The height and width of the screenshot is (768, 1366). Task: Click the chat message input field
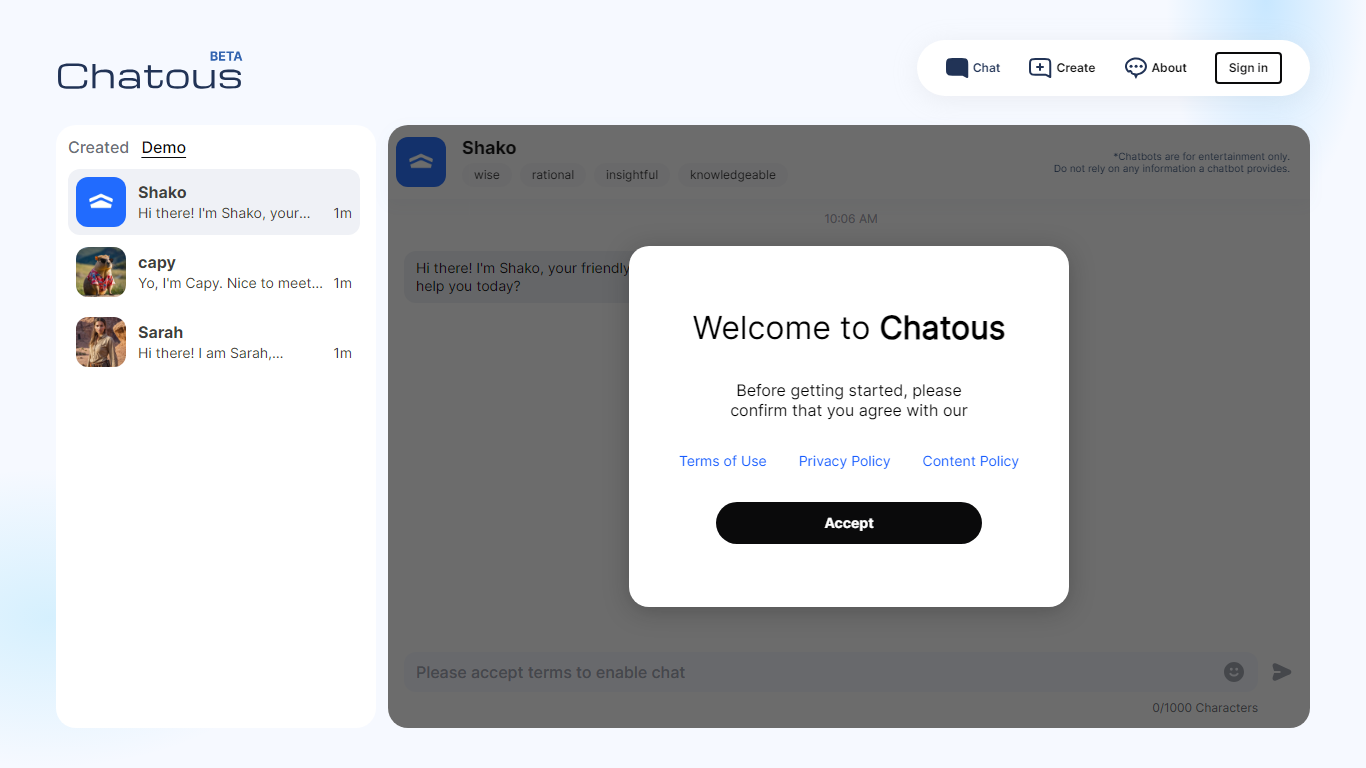810,672
